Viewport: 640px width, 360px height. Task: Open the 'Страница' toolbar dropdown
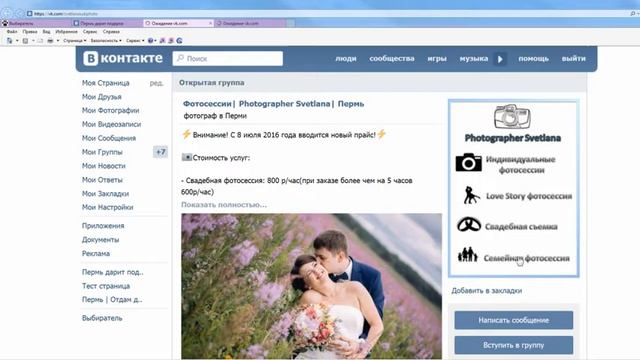coord(75,40)
